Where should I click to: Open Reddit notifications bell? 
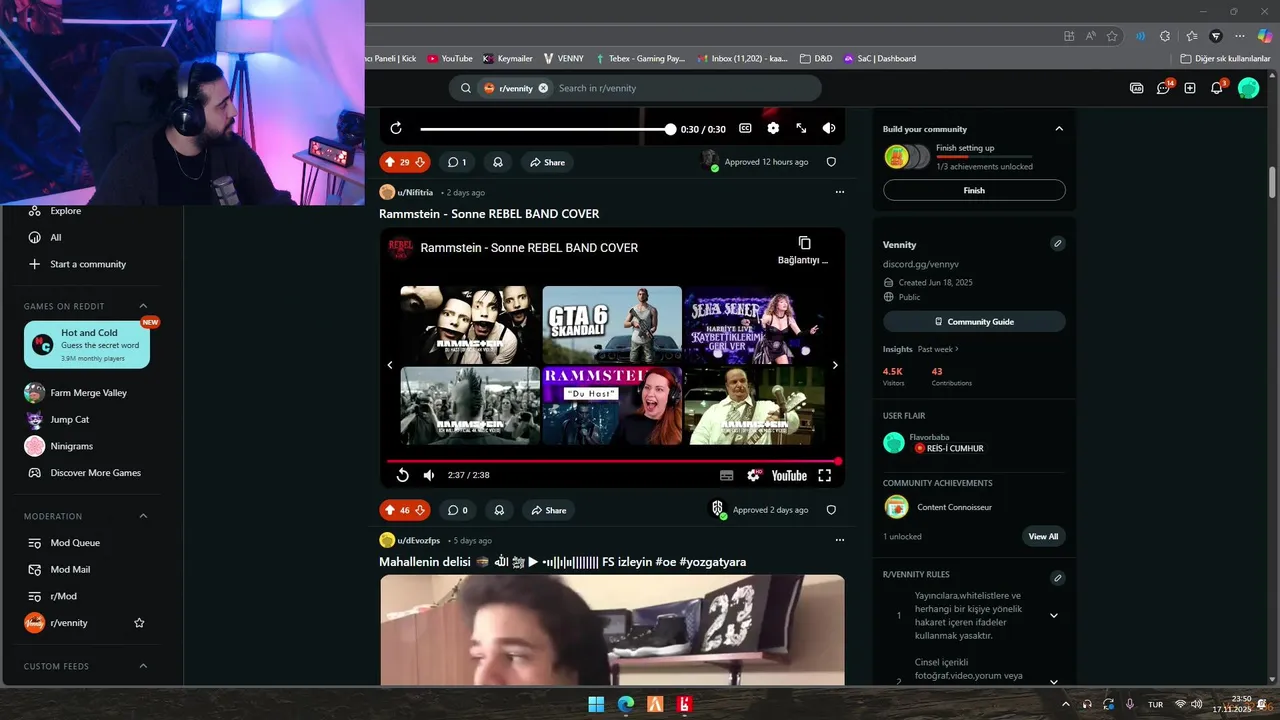tap(1217, 88)
